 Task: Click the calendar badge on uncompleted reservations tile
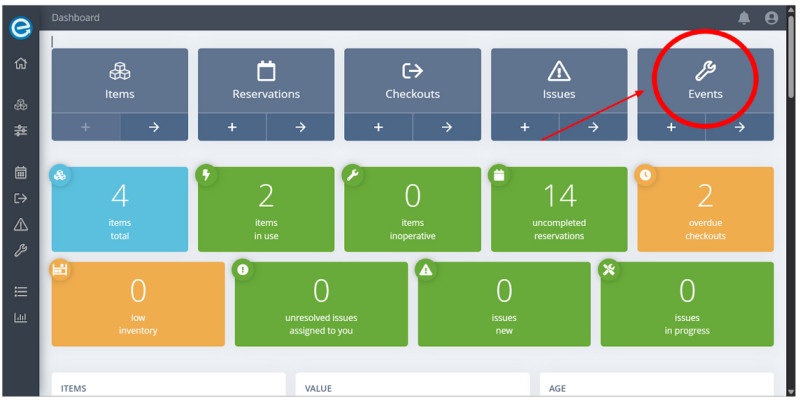coord(499,175)
